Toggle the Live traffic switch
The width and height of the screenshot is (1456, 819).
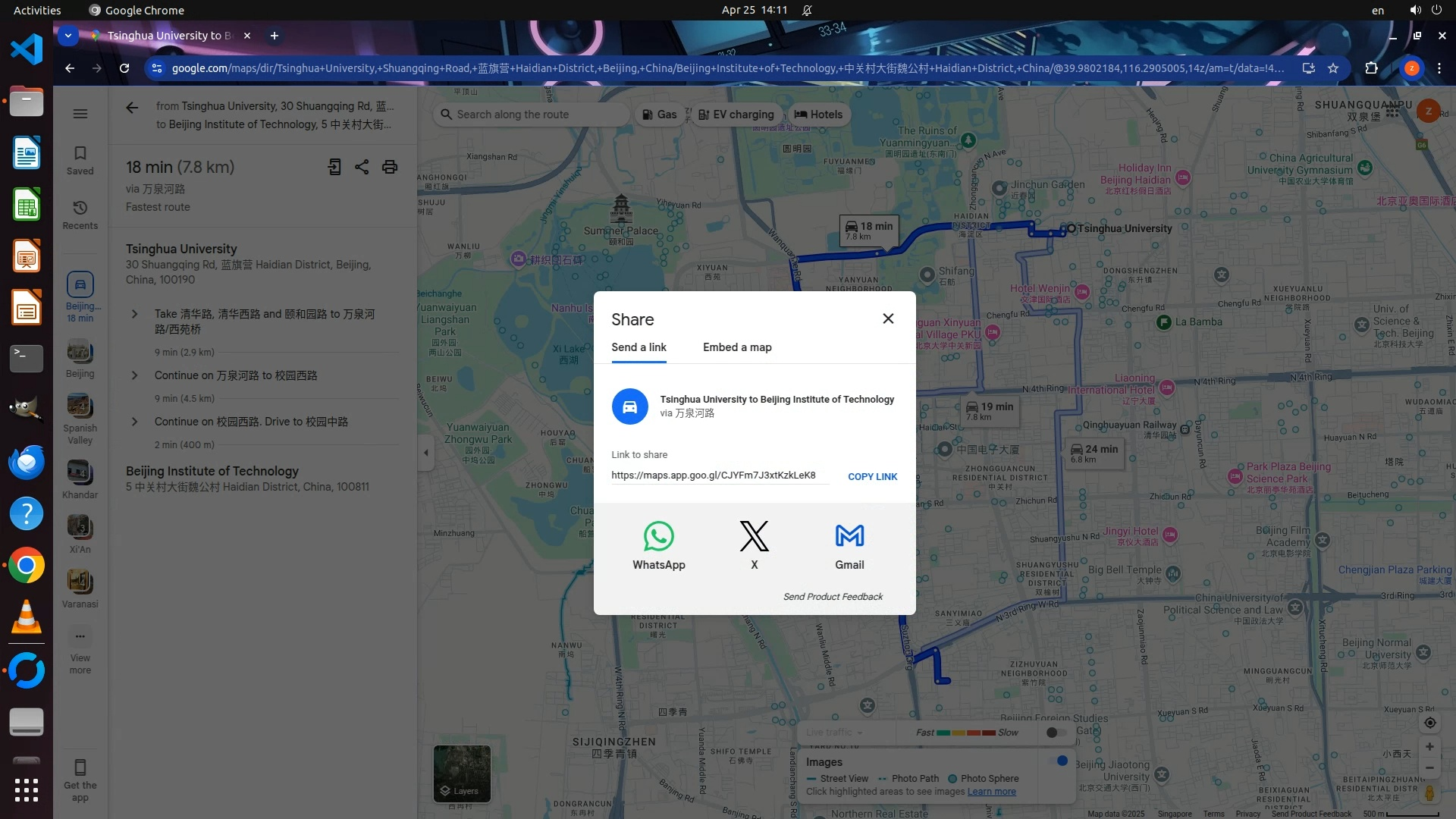click(x=1056, y=733)
